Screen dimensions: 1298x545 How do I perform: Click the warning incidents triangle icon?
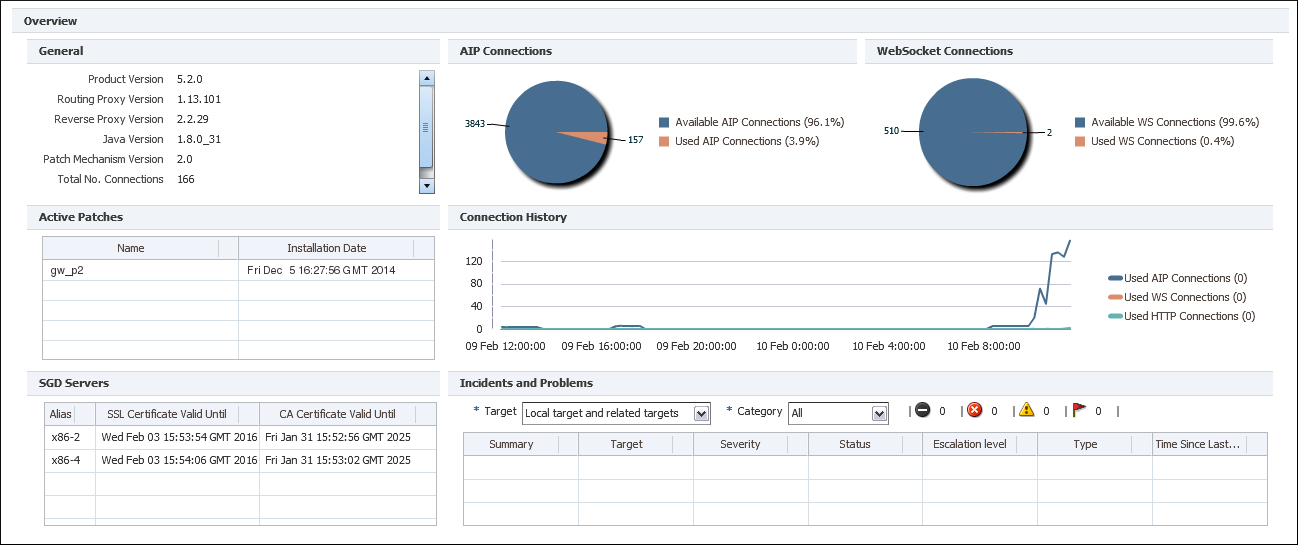tap(1026, 410)
